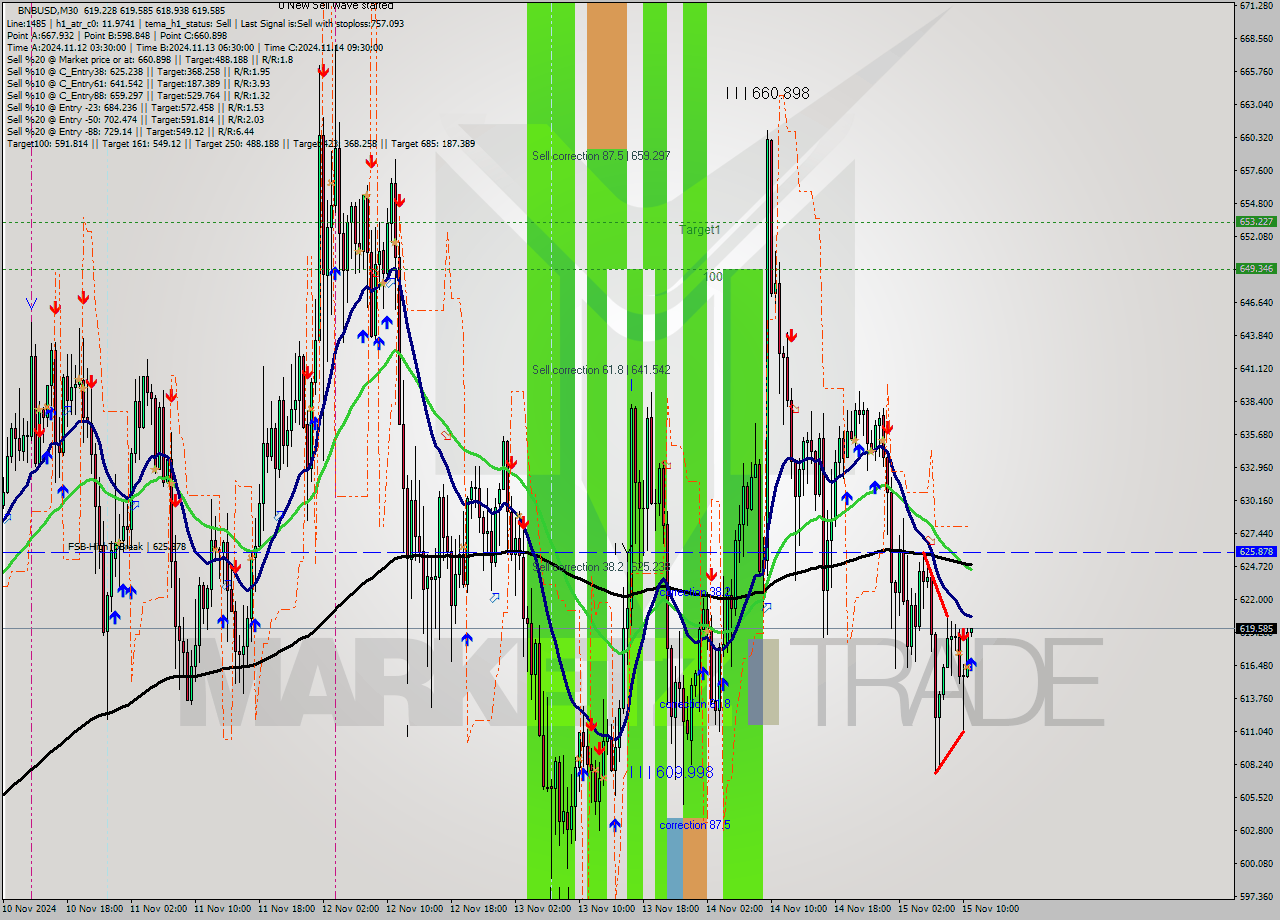The image size is (1280, 920).
Task: Click the '13 Nov 10:00' time axis label
Action: pos(608,909)
